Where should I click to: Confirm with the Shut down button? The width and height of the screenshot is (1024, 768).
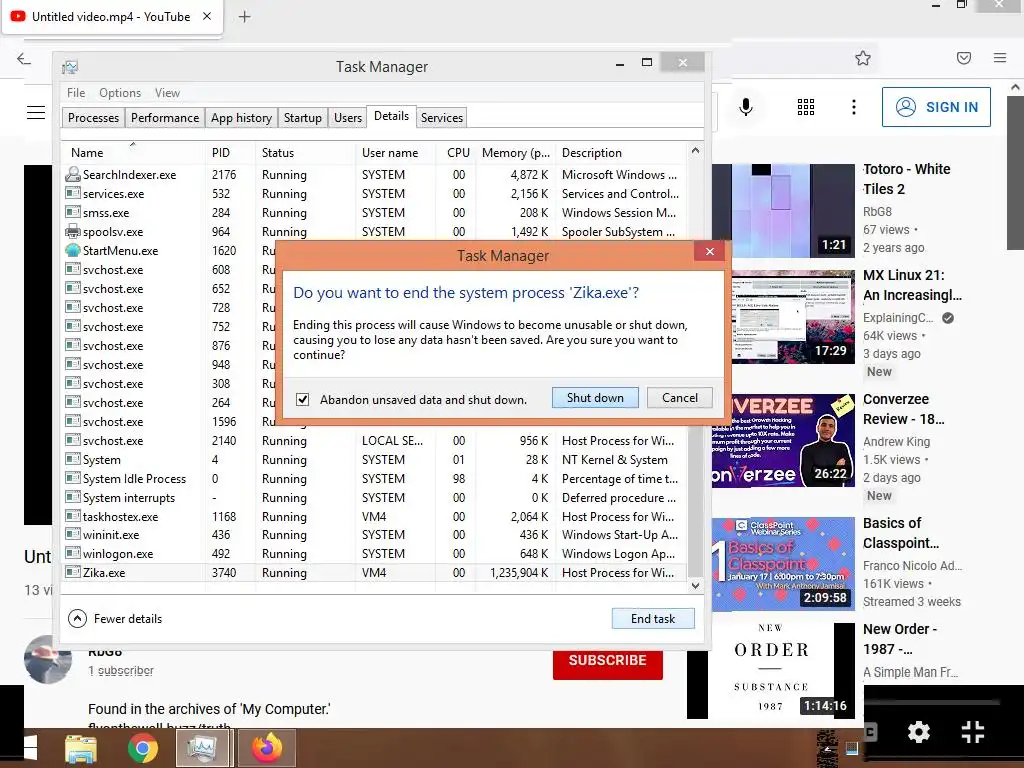coord(595,398)
